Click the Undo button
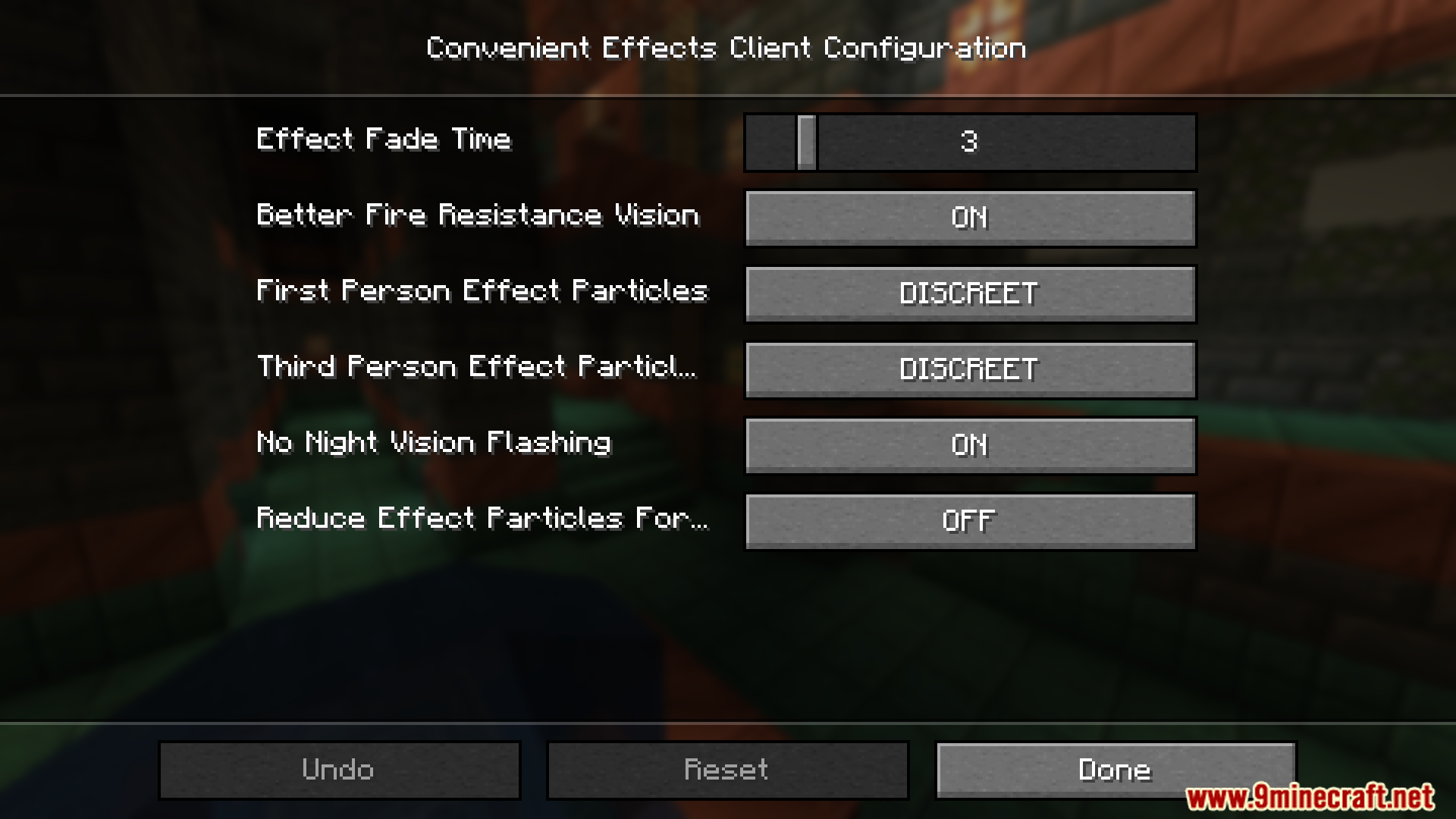The height and width of the screenshot is (819, 1456). 339,770
